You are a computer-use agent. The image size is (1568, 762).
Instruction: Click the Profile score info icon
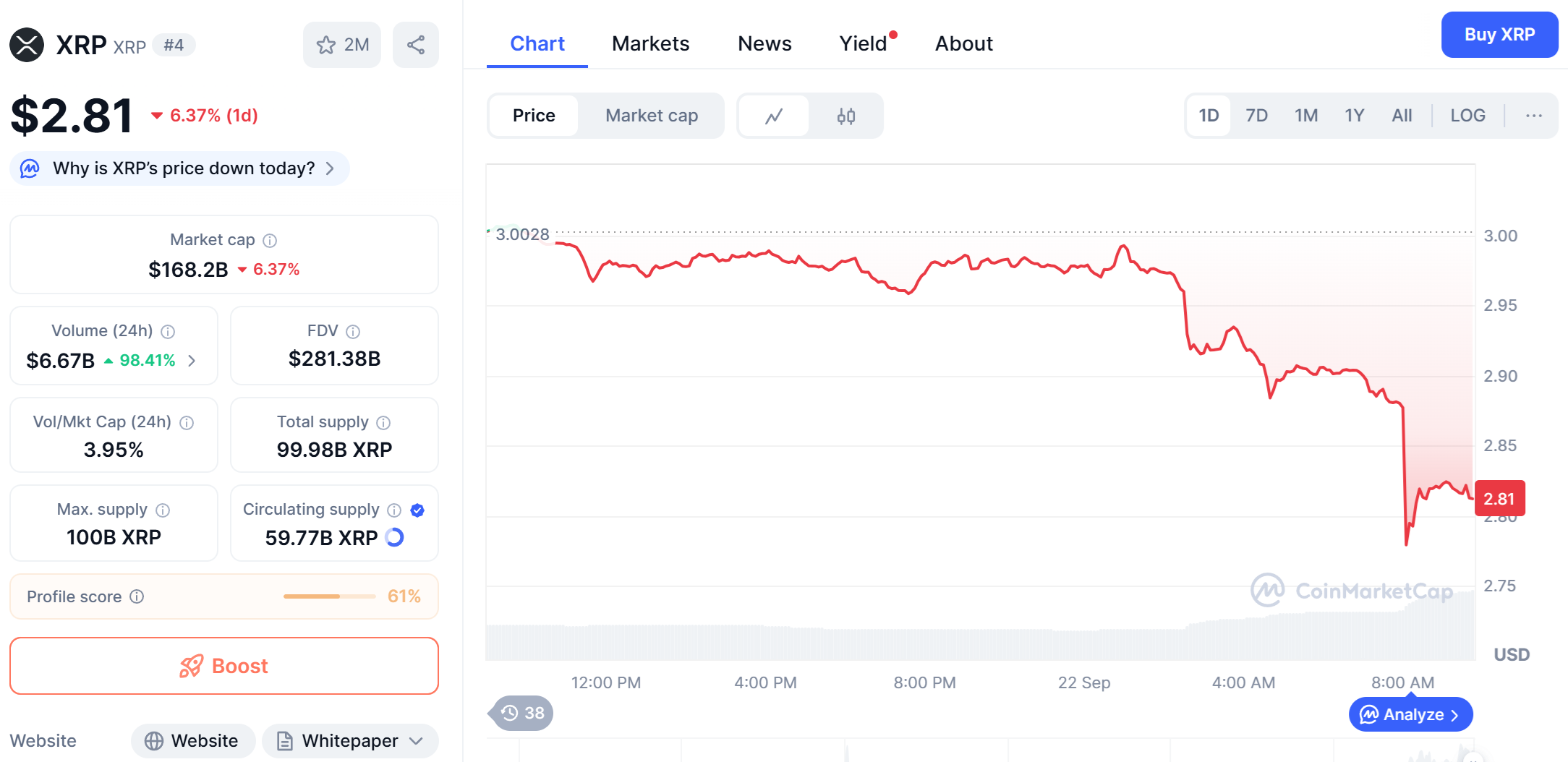click(x=137, y=596)
